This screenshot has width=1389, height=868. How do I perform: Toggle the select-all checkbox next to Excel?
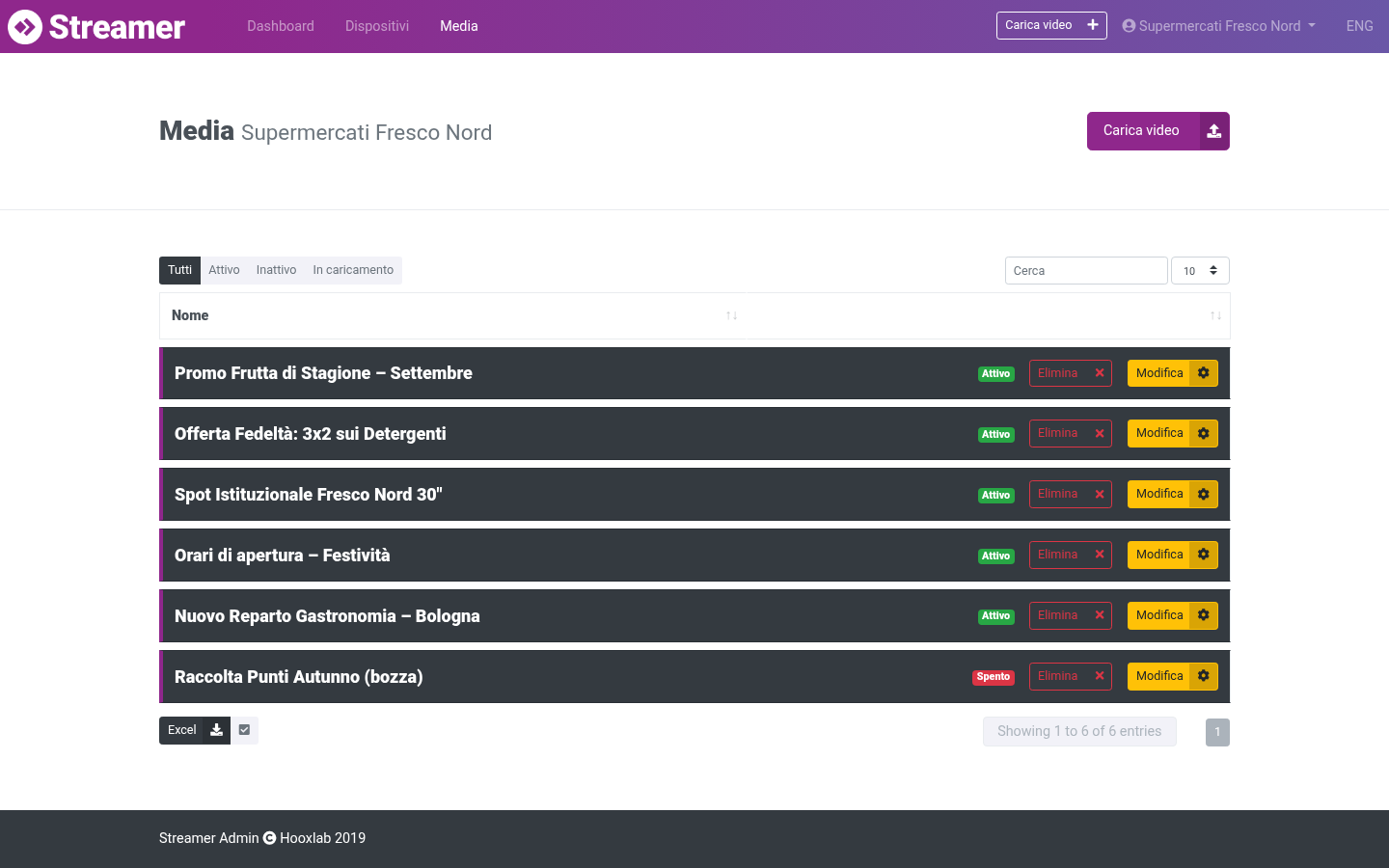point(245,730)
